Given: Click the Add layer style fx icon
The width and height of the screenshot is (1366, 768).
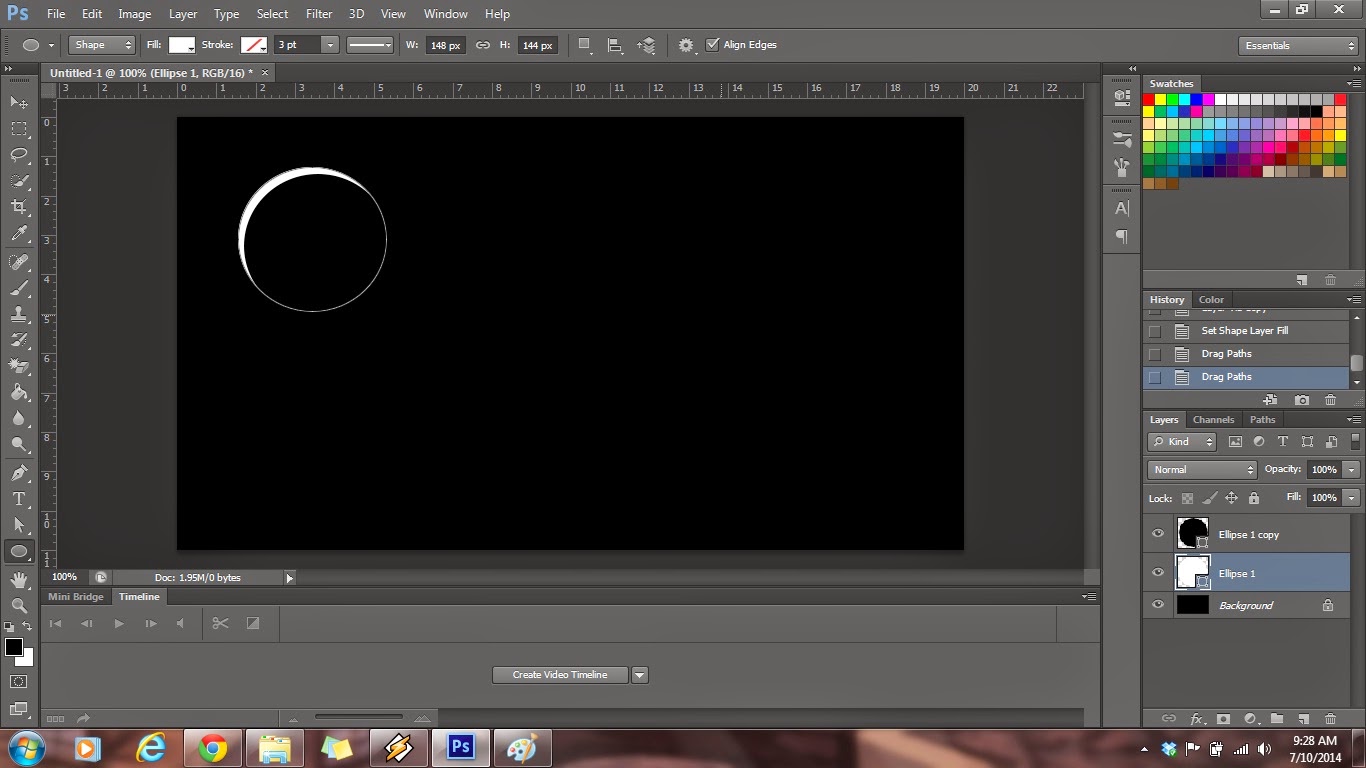Looking at the screenshot, I should pos(1196,719).
